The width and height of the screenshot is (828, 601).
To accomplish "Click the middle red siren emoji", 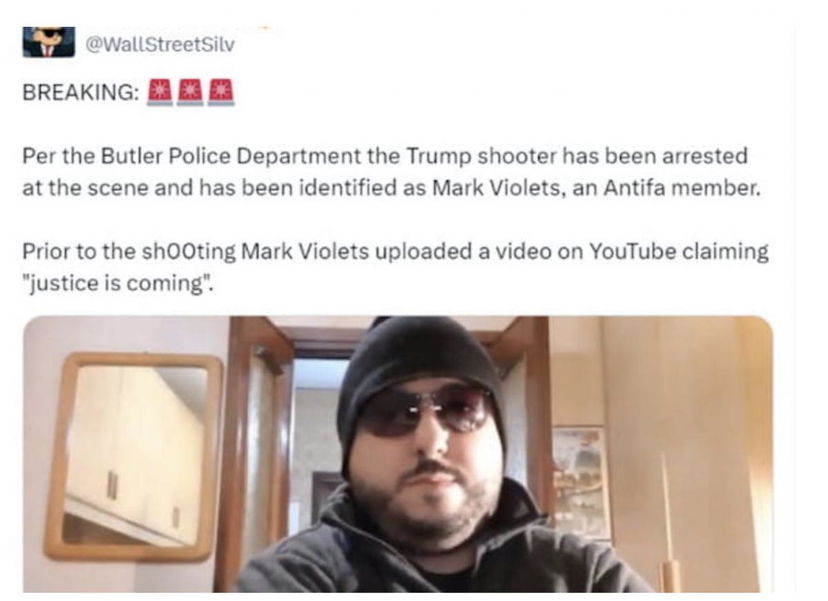I will [190, 92].
